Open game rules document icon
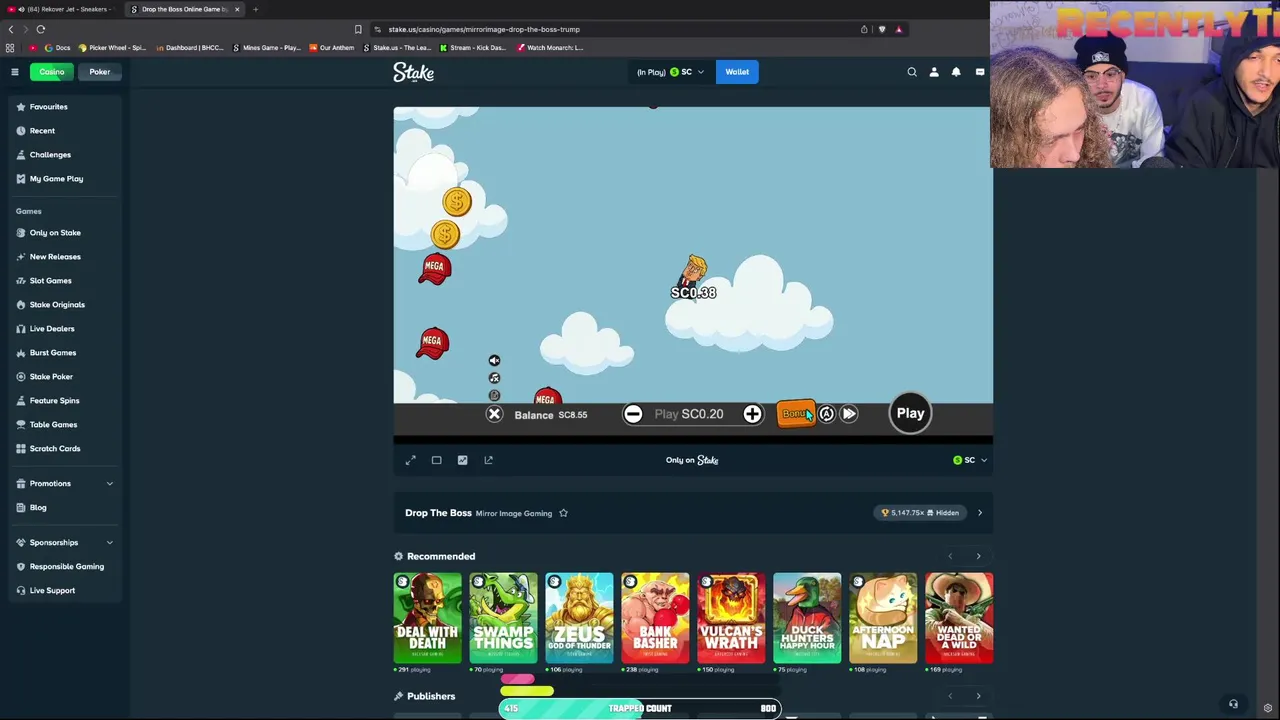1280x720 pixels. pyautogui.click(x=494, y=396)
